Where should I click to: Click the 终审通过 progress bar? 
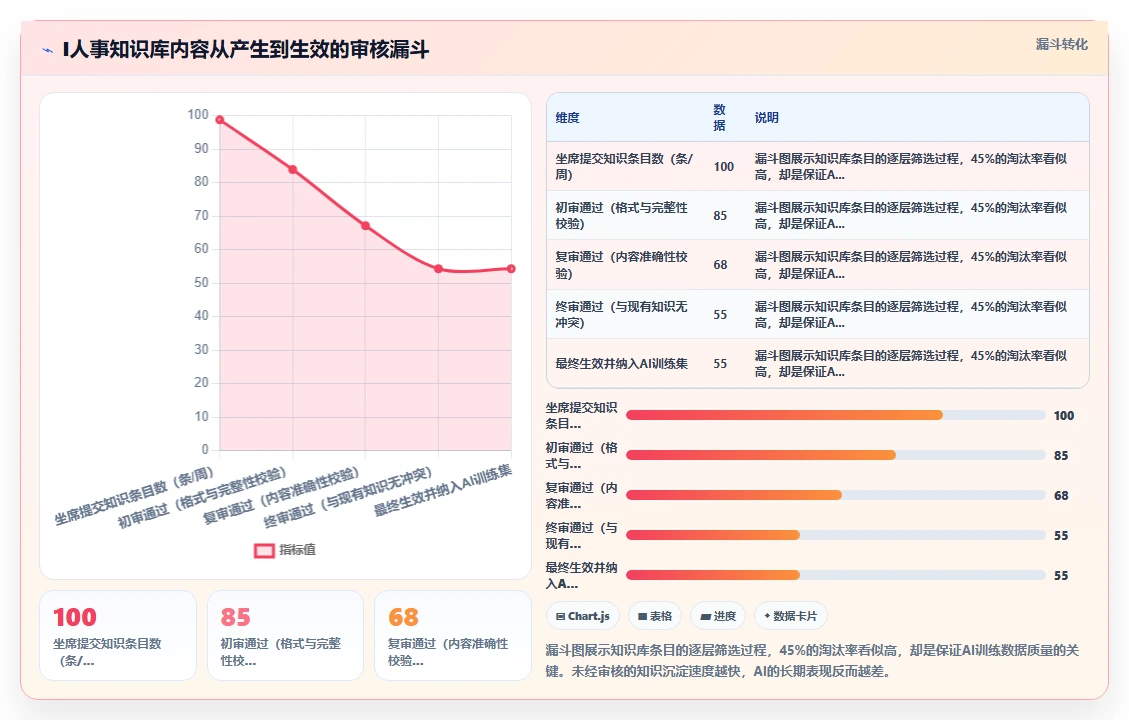point(836,535)
